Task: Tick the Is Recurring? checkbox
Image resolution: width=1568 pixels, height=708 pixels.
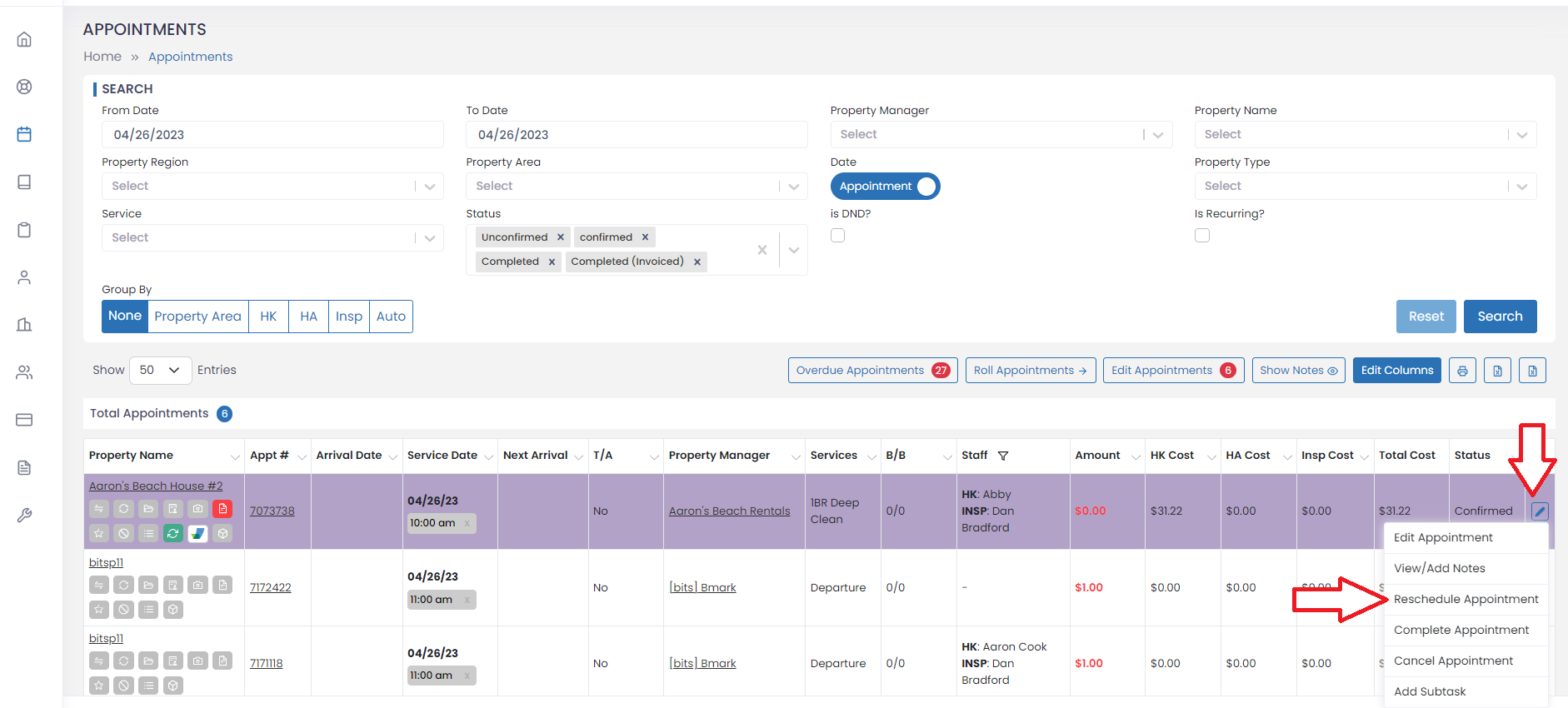Action: coord(1202,236)
